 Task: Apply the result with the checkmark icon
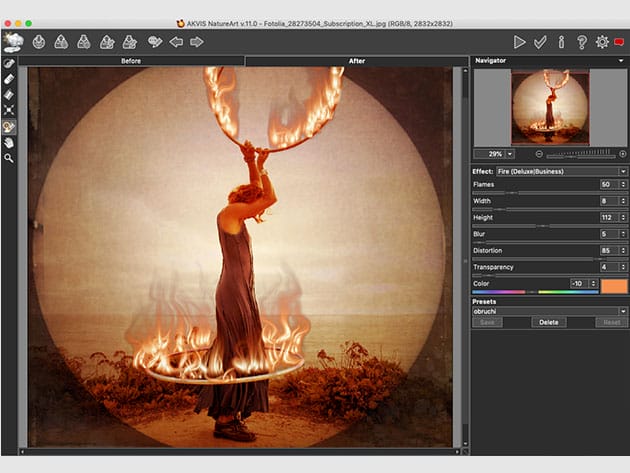[540, 42]
